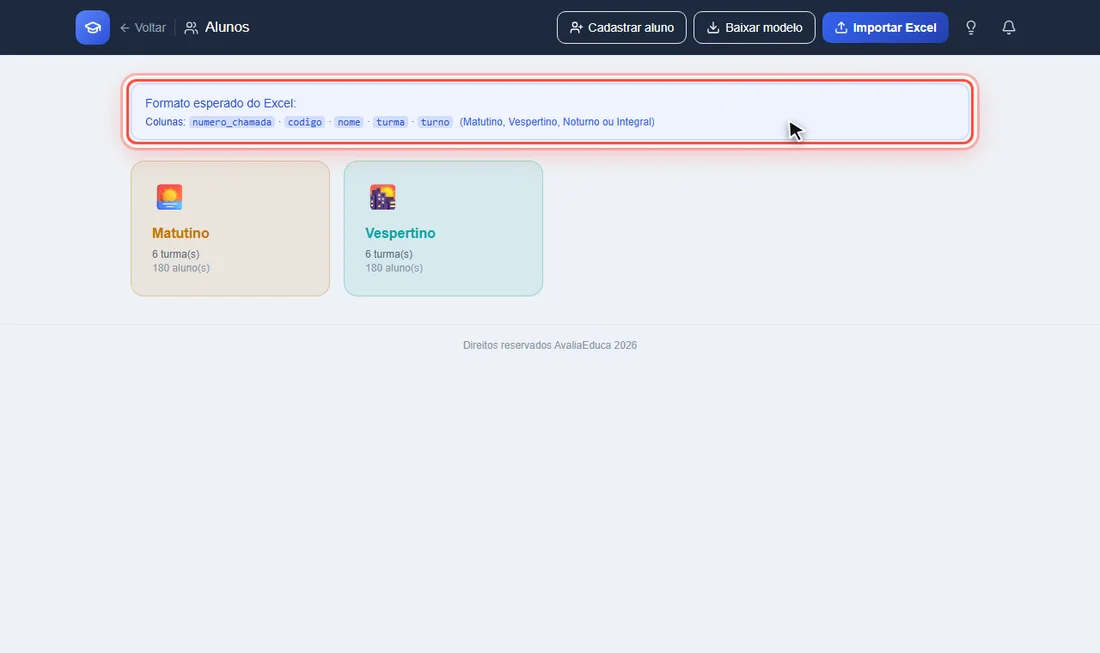Click the codigo column tag
1100x653 pixels.
(304, 122)
